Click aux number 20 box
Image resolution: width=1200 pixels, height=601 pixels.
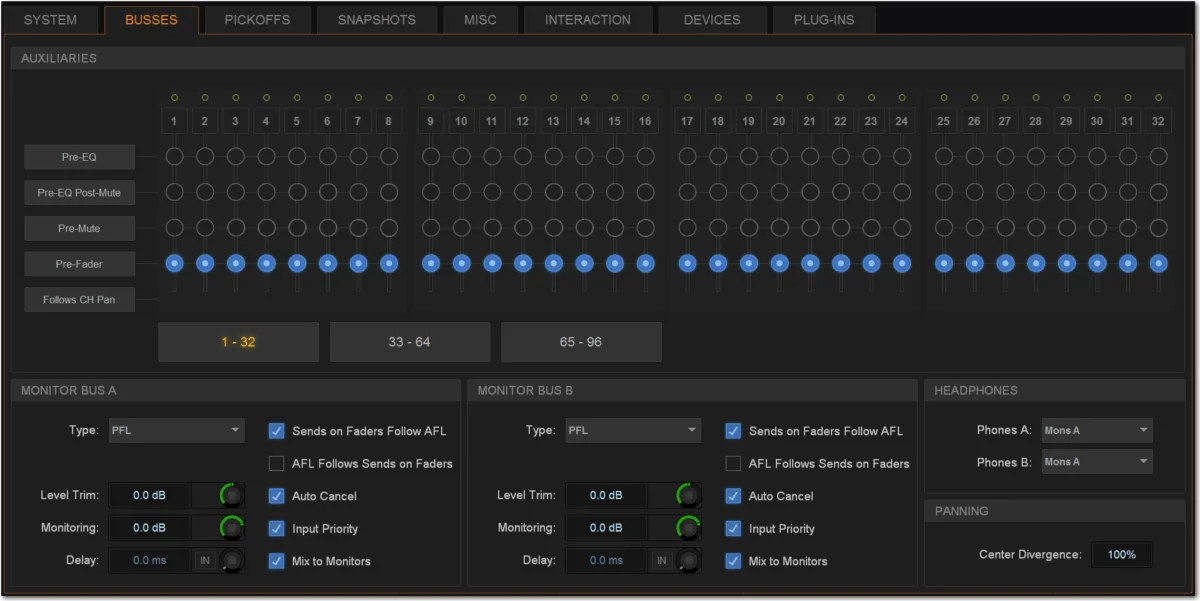(x=779, y=121)
